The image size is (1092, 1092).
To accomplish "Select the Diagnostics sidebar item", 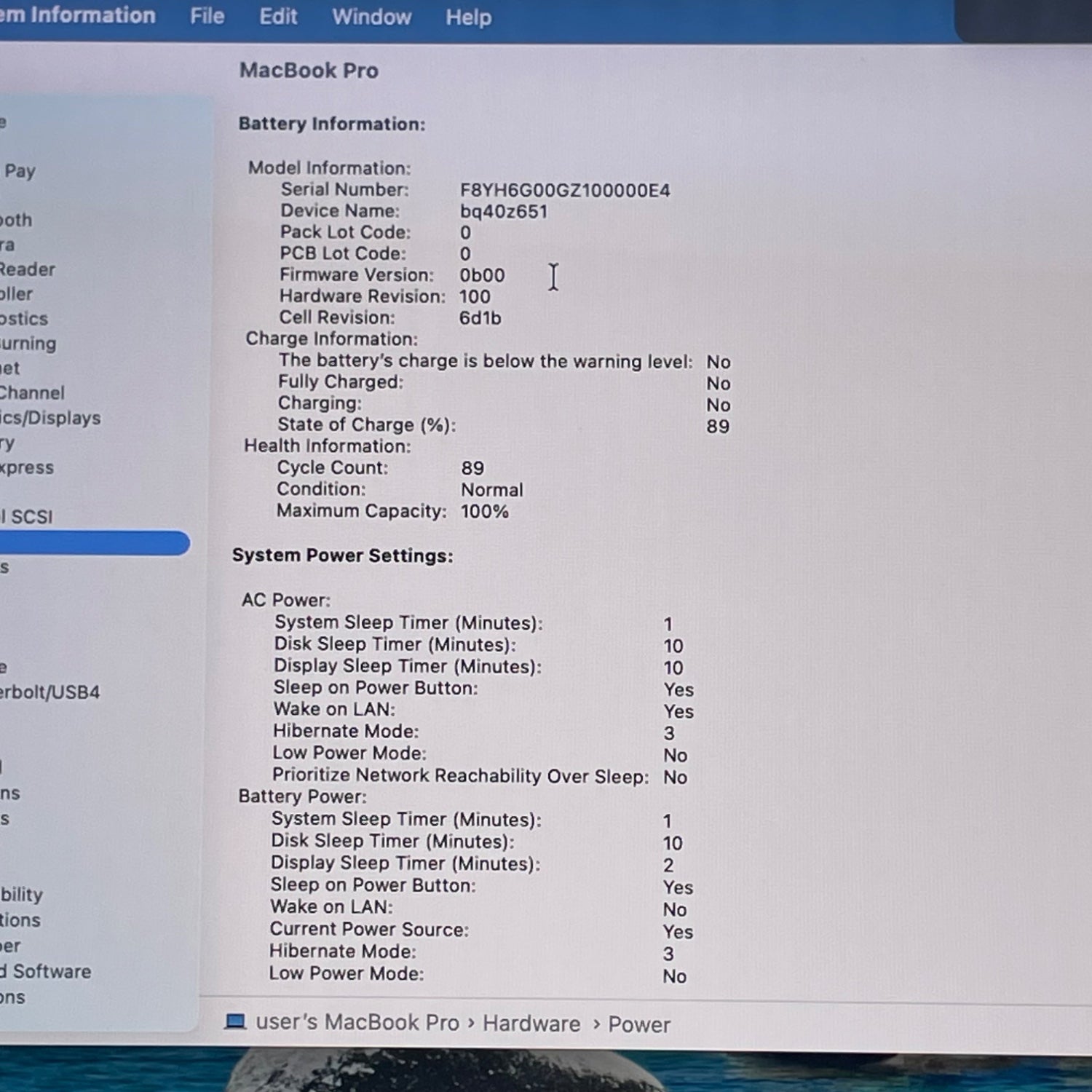I will (x=24, y=319).
